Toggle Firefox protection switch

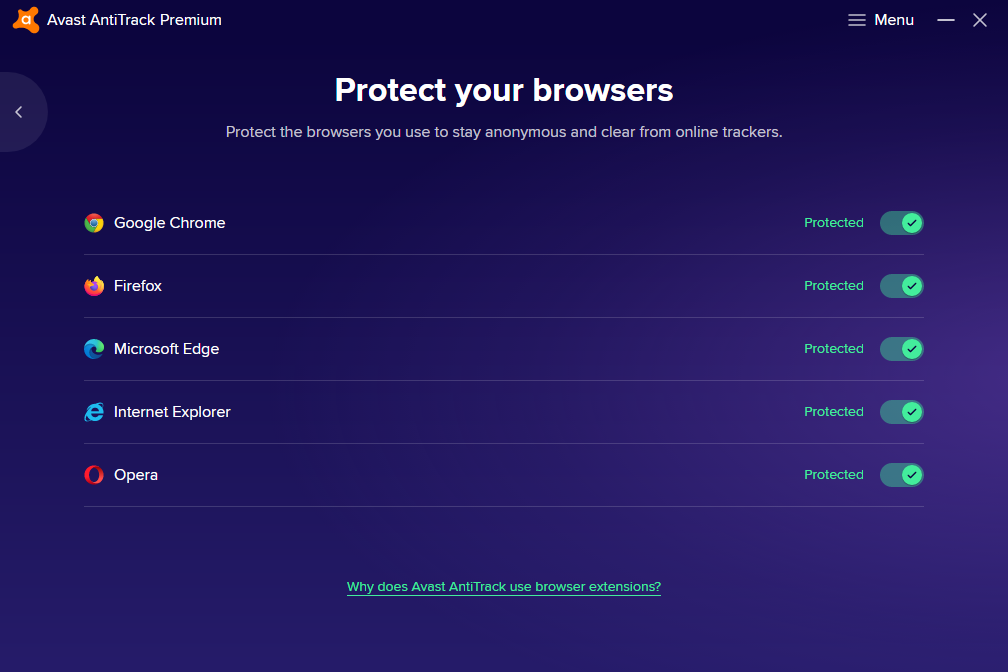pyautogui.click(x=901, y=286)
